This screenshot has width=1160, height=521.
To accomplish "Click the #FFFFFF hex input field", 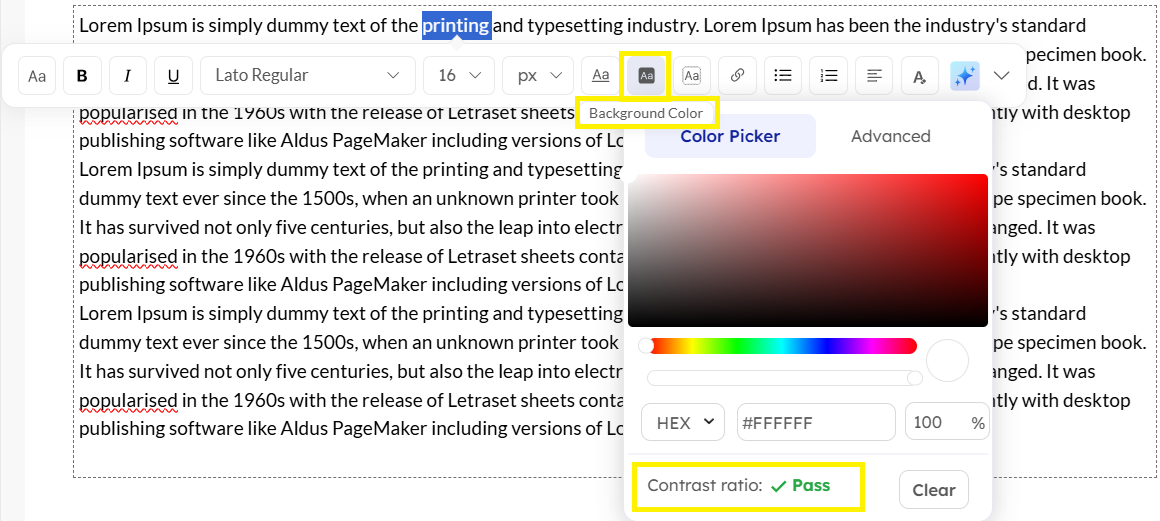I will (815, 422).
